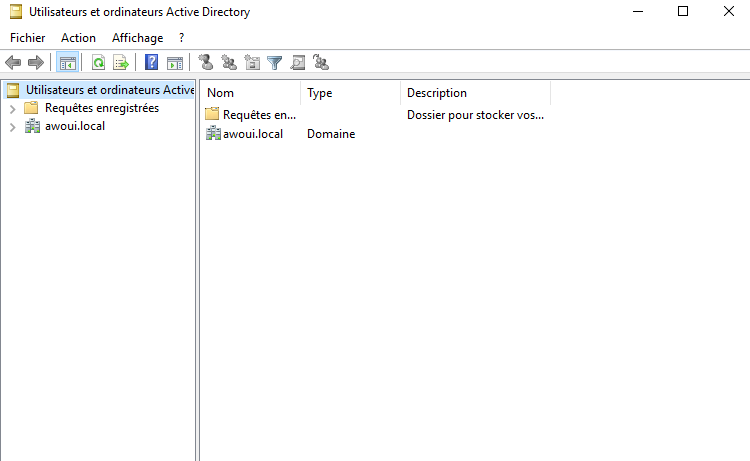Open the ? help menu

pyautogui.click(x=181, y=38)
